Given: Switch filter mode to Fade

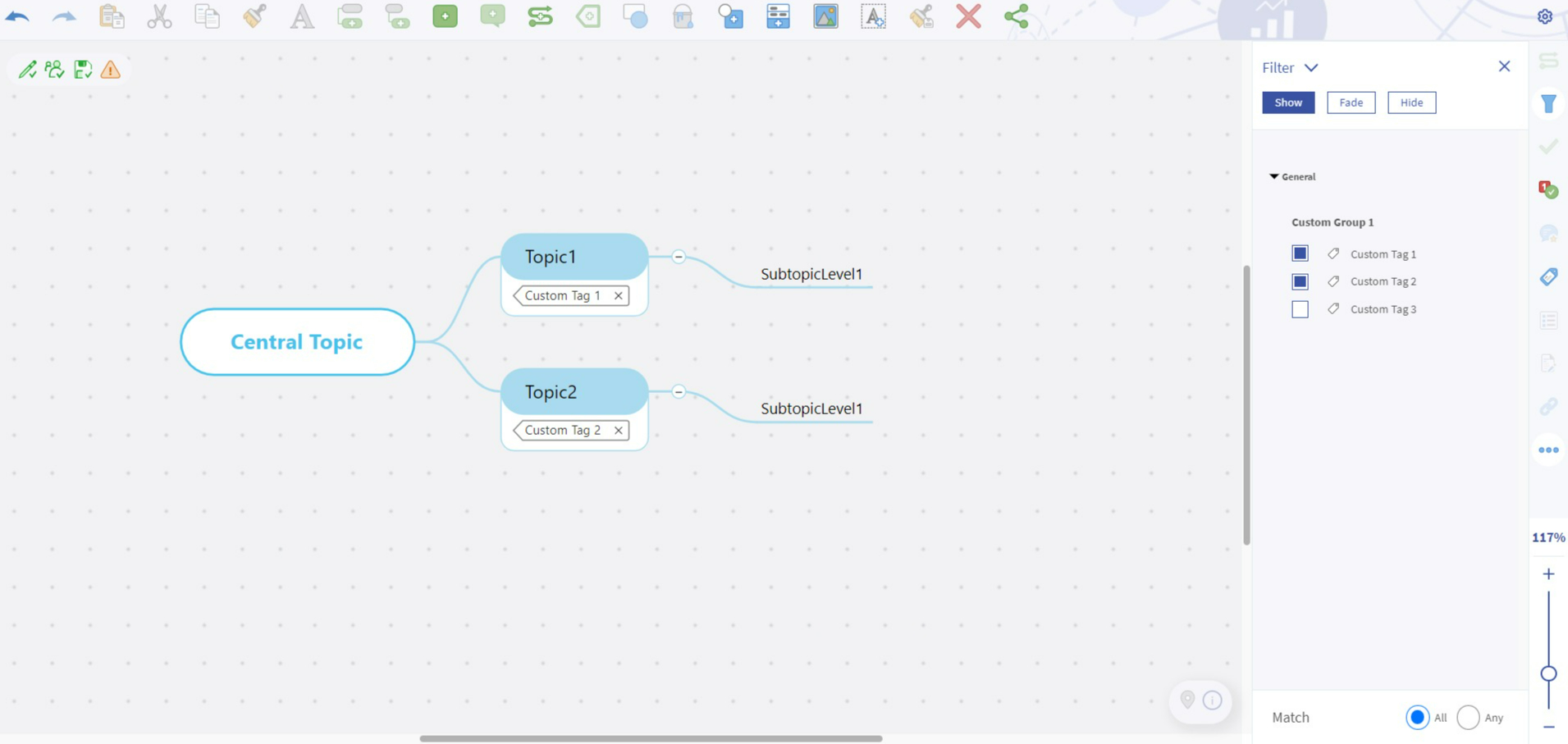Looking at the screenshot, I should pos(1351,103).
